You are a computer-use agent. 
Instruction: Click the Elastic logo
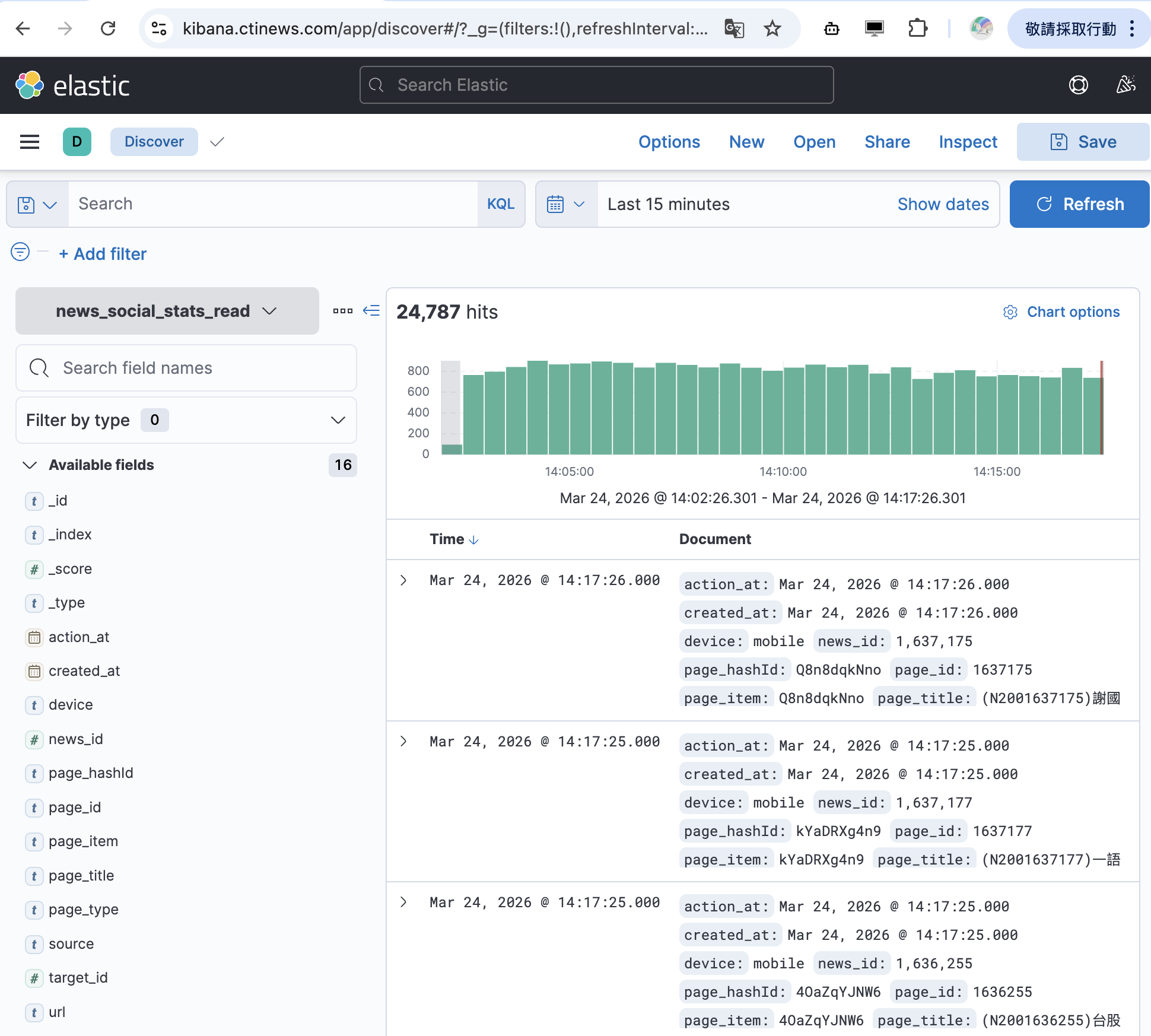[72, 85]
